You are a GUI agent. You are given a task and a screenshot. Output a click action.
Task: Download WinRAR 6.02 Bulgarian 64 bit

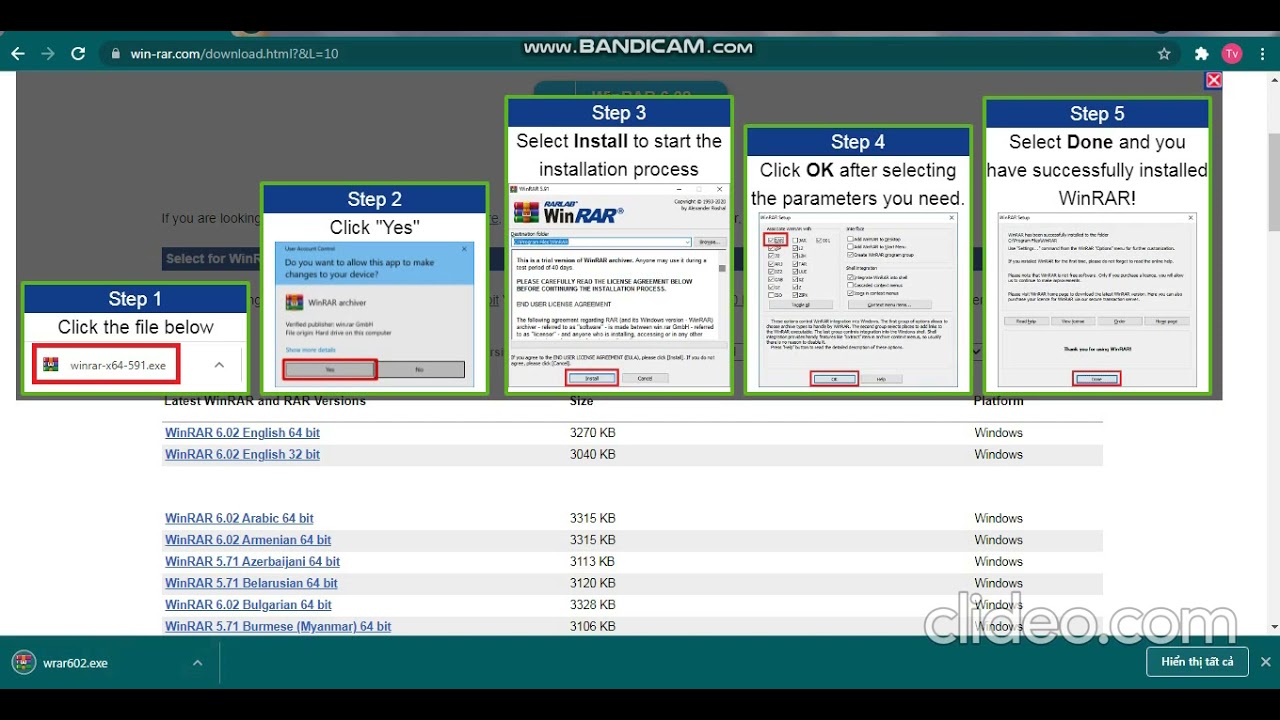[248, 605]
